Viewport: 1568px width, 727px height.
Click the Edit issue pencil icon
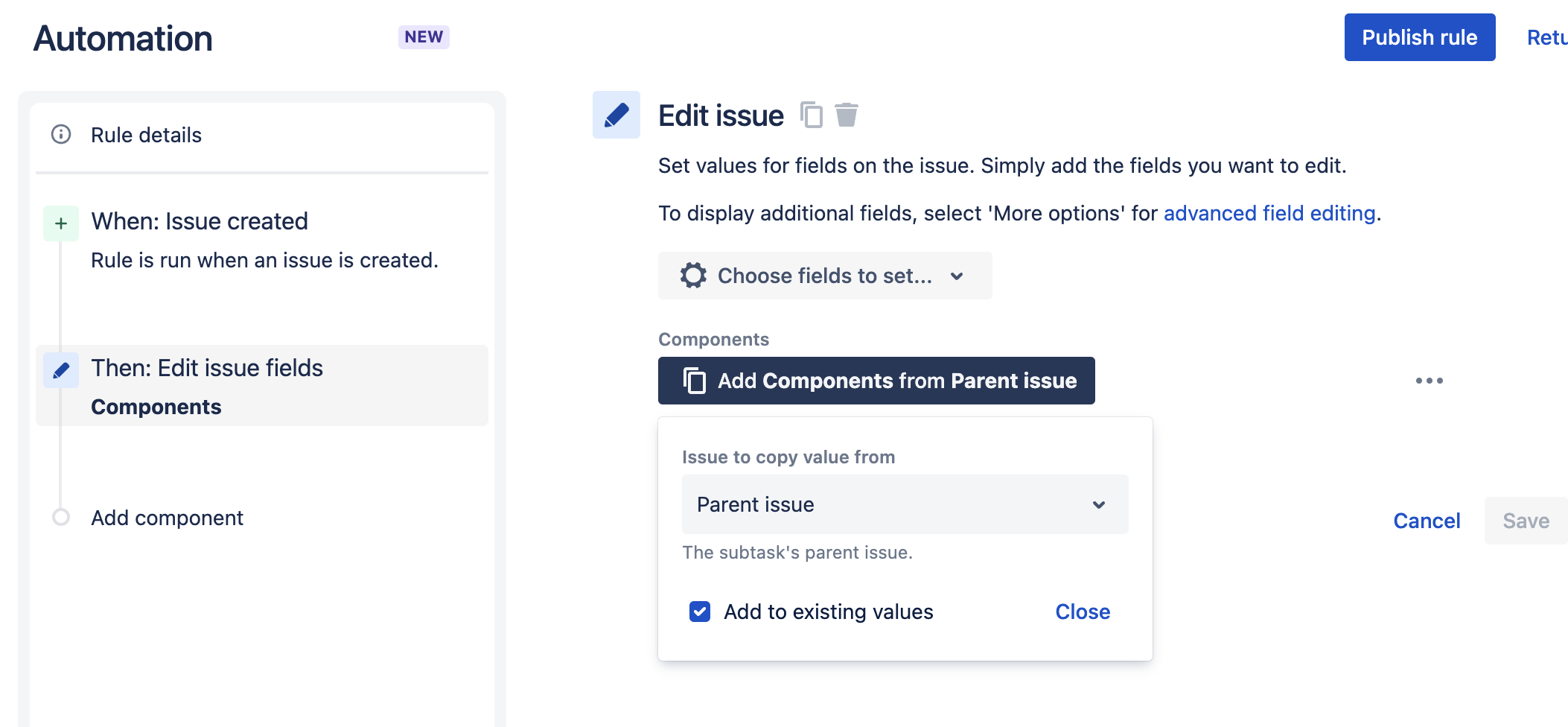(x=616, y=115)
